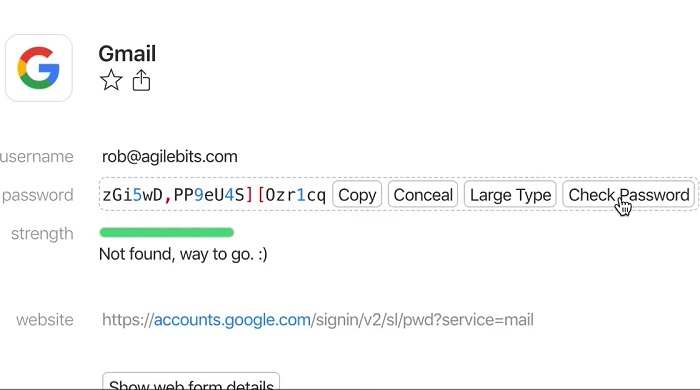Click the https:// prefix of website URL
Viewport: 700px width, 390px height.
coord(128,320)
